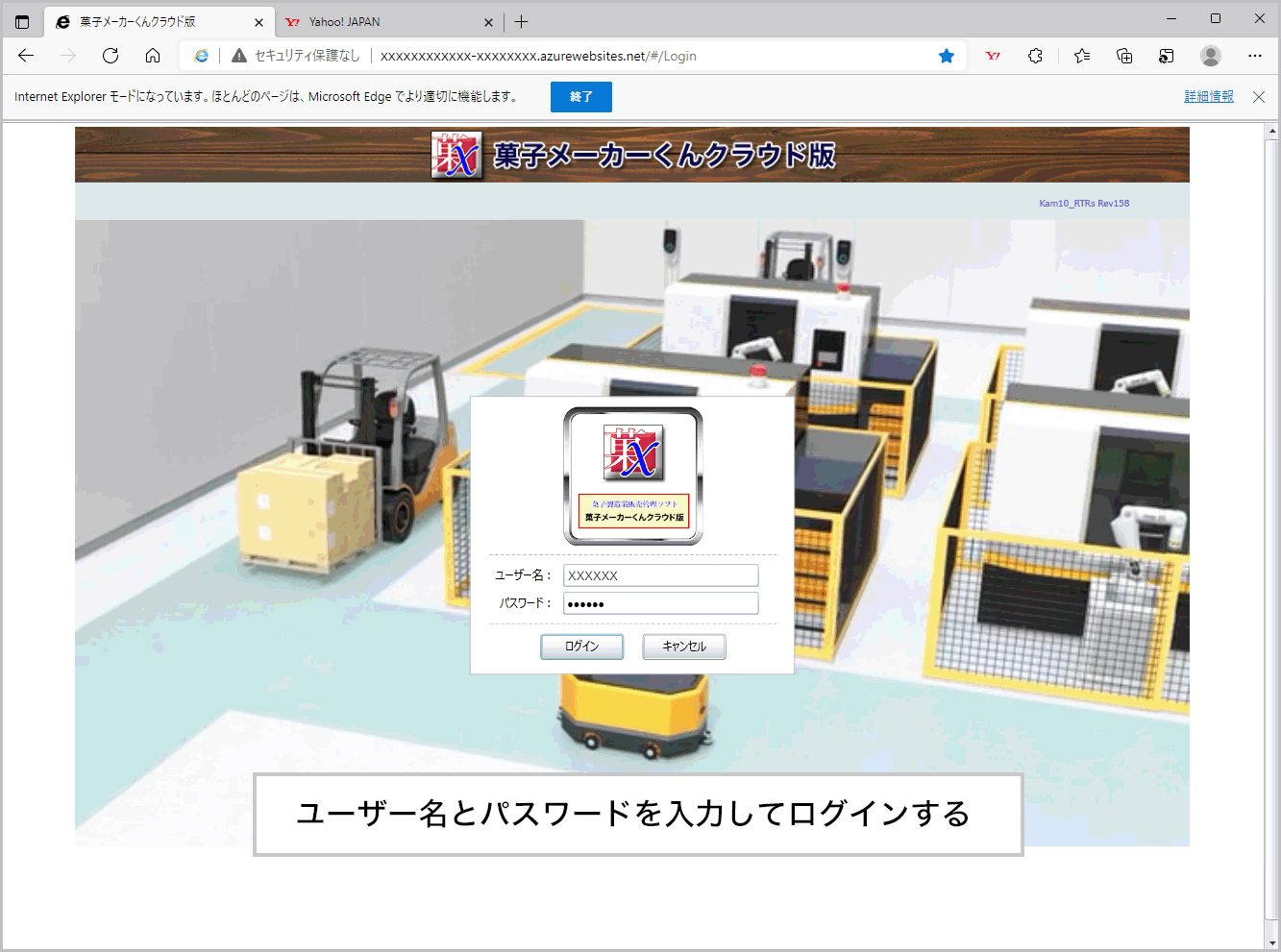Click the app logo in the page header

(456, 156)
